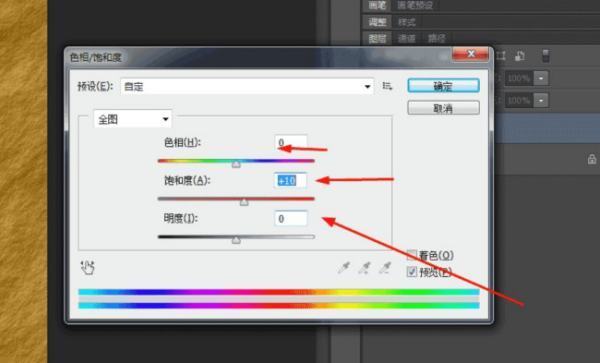600x363 pixels.
Task: Click the smart object filter icon in Layers panel
Action: [520, 56]
